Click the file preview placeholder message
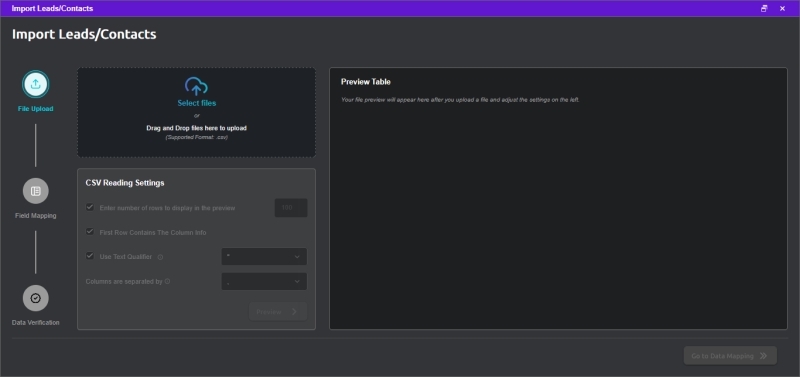800x377 pixels. 460,100
